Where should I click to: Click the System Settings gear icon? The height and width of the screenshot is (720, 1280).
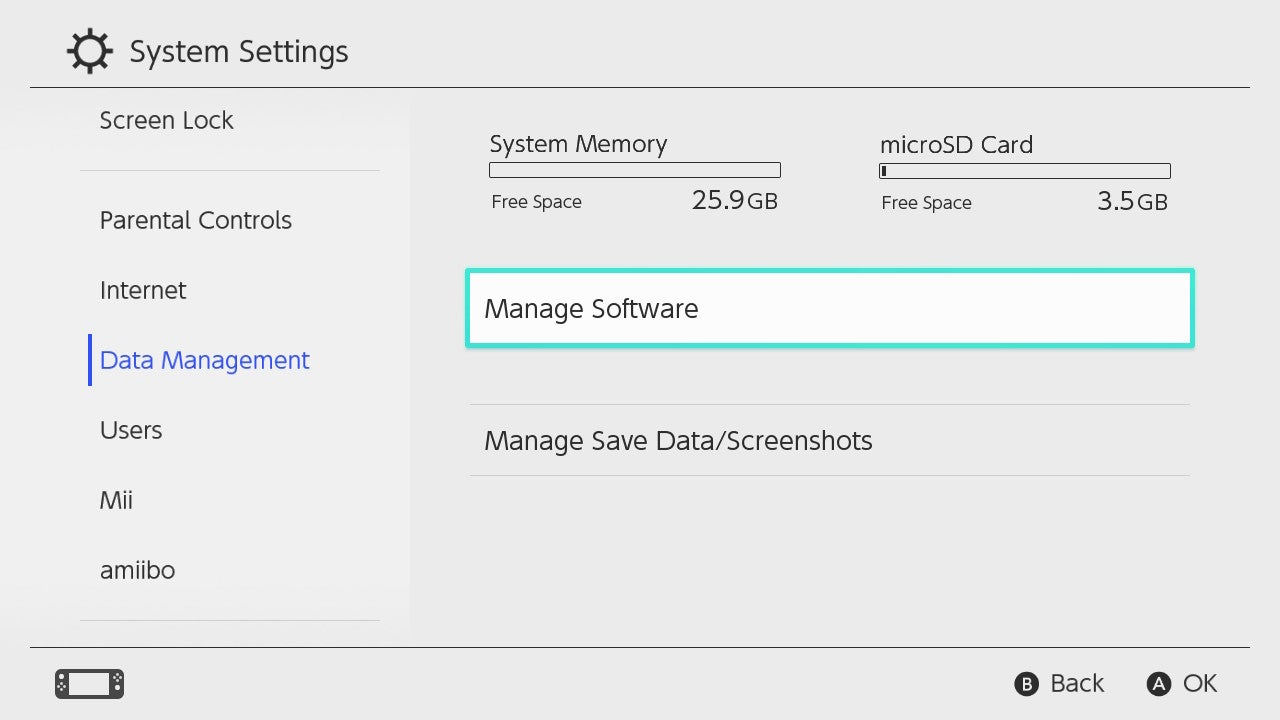(x=91, y=52)
